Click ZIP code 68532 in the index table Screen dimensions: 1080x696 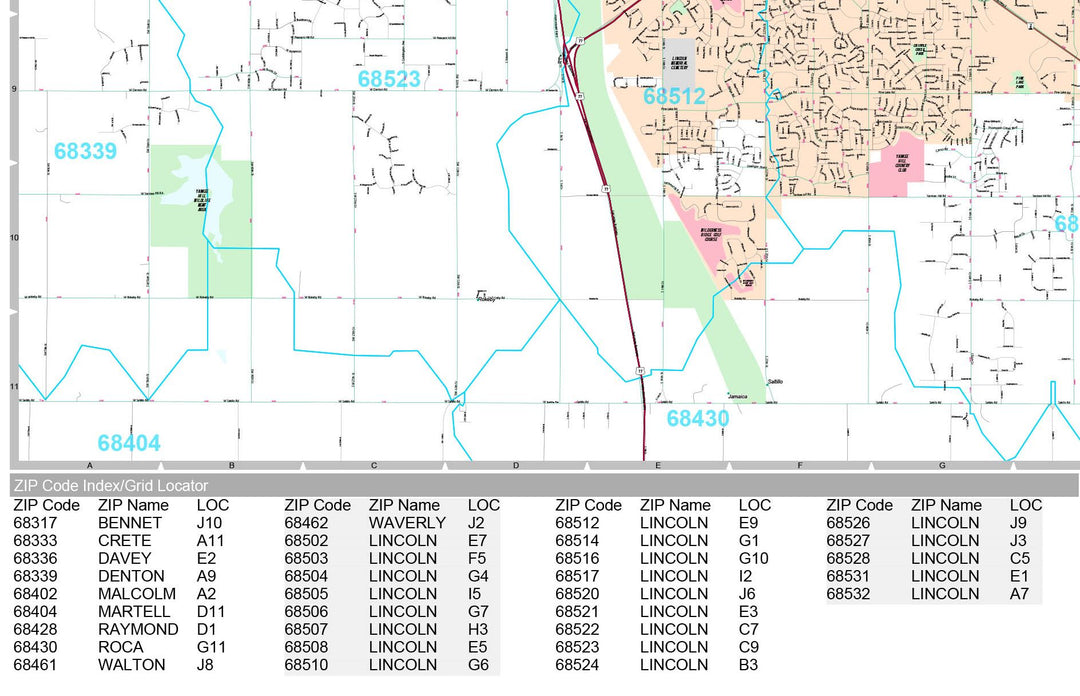[x=859, y=594]
